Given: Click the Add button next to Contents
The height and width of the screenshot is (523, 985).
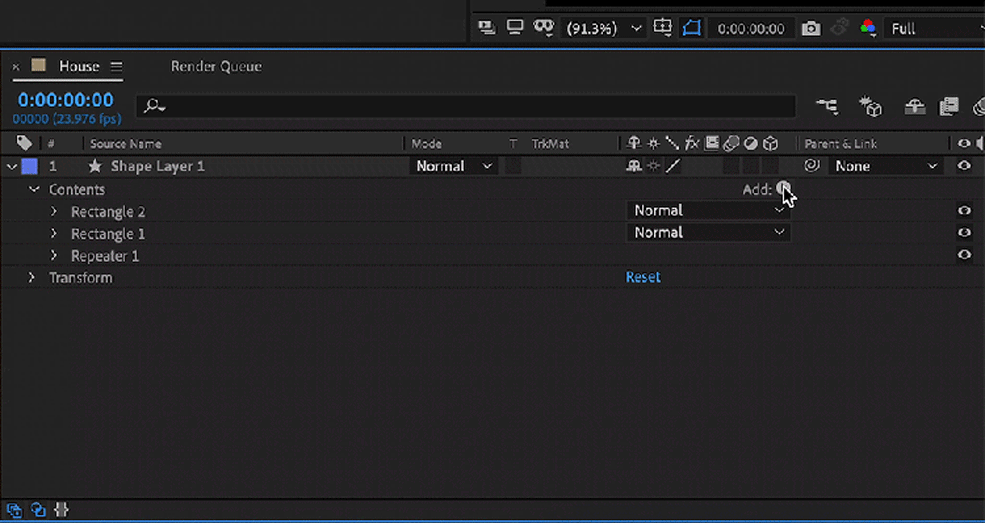Looking at the screenshot, I should point(783,188).
